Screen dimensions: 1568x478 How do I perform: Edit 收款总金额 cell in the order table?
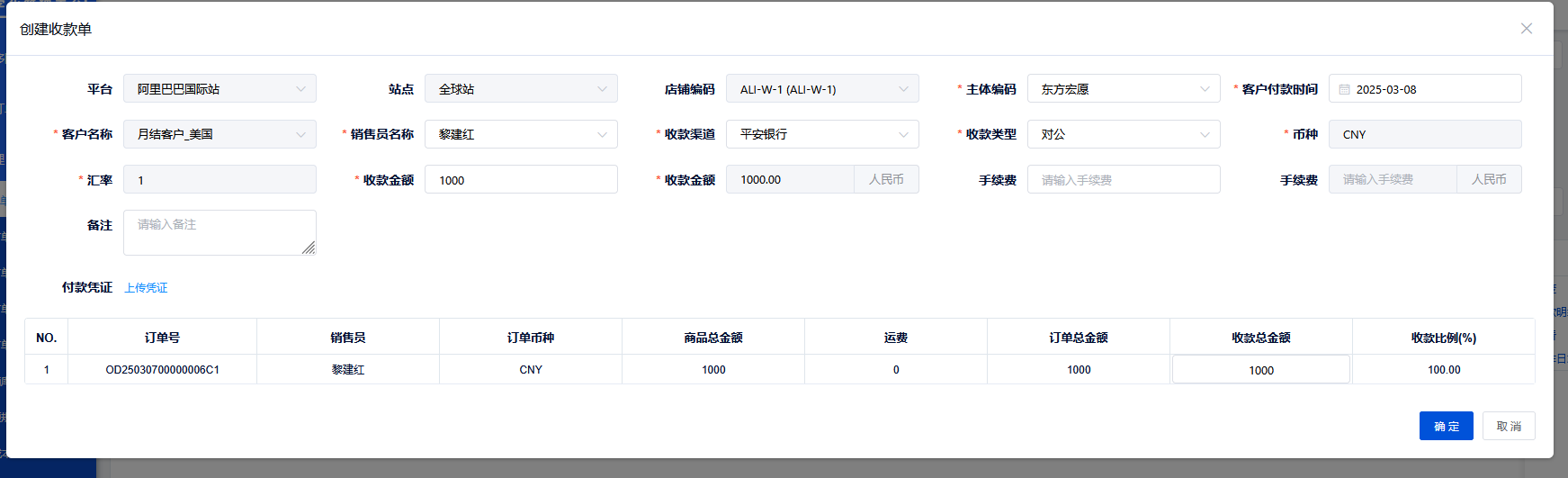coord(1260,370)
